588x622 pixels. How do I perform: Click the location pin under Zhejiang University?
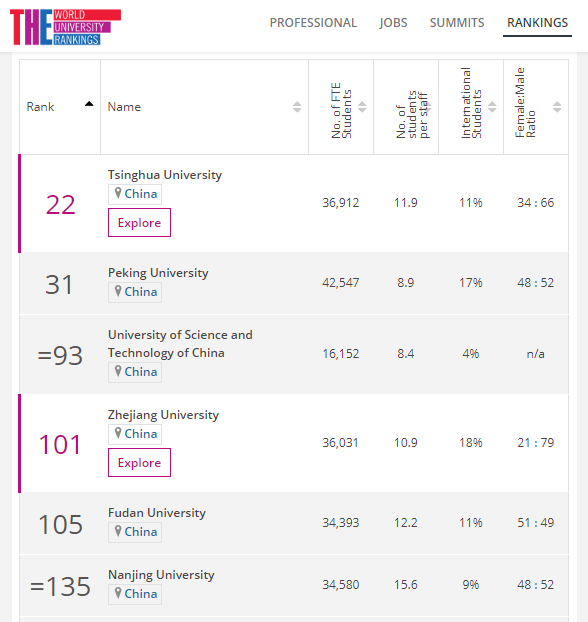click(x=118, y=433)
